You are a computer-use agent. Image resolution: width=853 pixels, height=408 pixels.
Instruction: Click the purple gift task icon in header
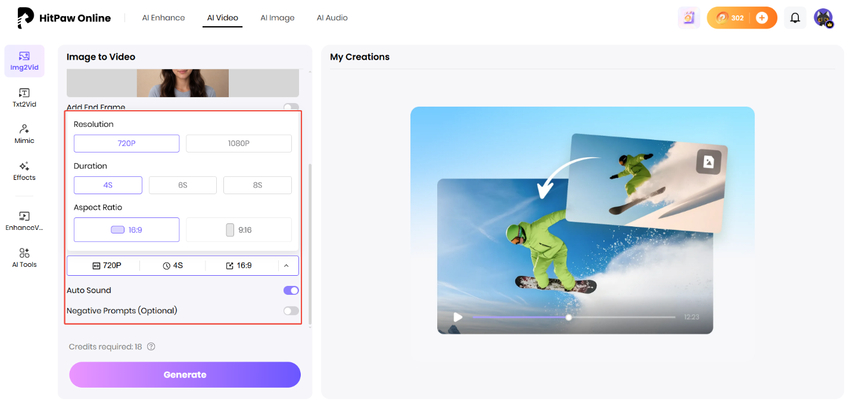[689, 18]
